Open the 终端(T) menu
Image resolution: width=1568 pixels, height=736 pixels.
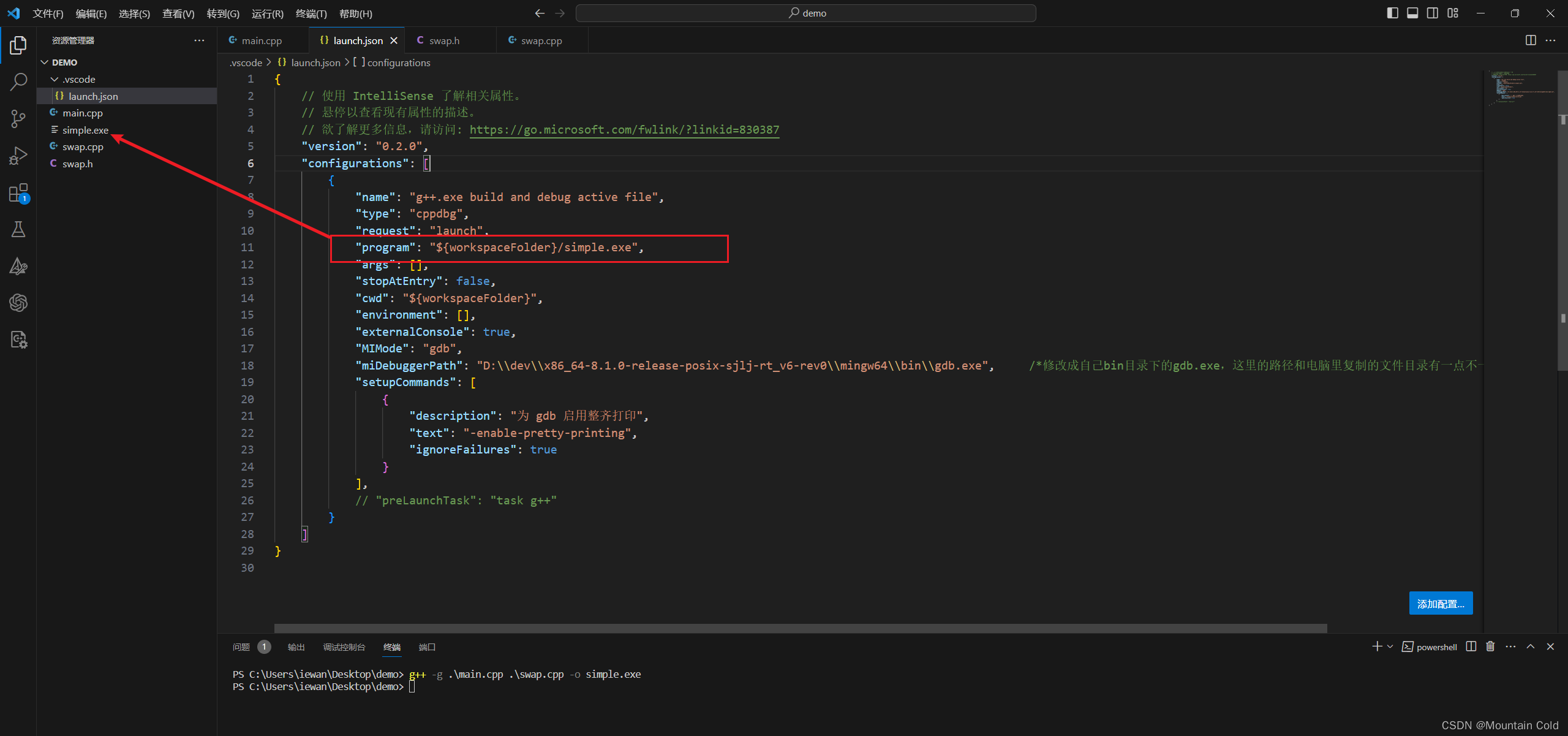point(311,13)
